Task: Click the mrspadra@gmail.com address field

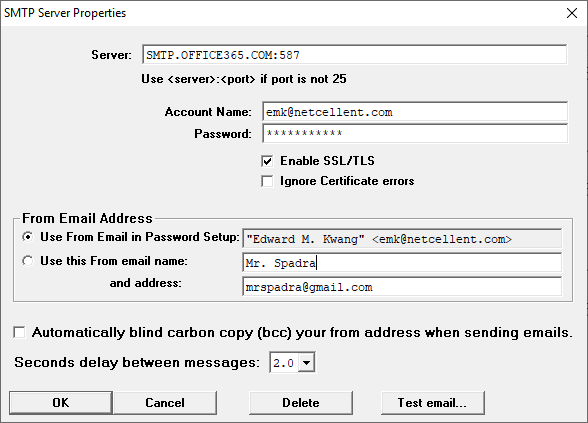Action: pyautogui.click(x=402, y=287)
